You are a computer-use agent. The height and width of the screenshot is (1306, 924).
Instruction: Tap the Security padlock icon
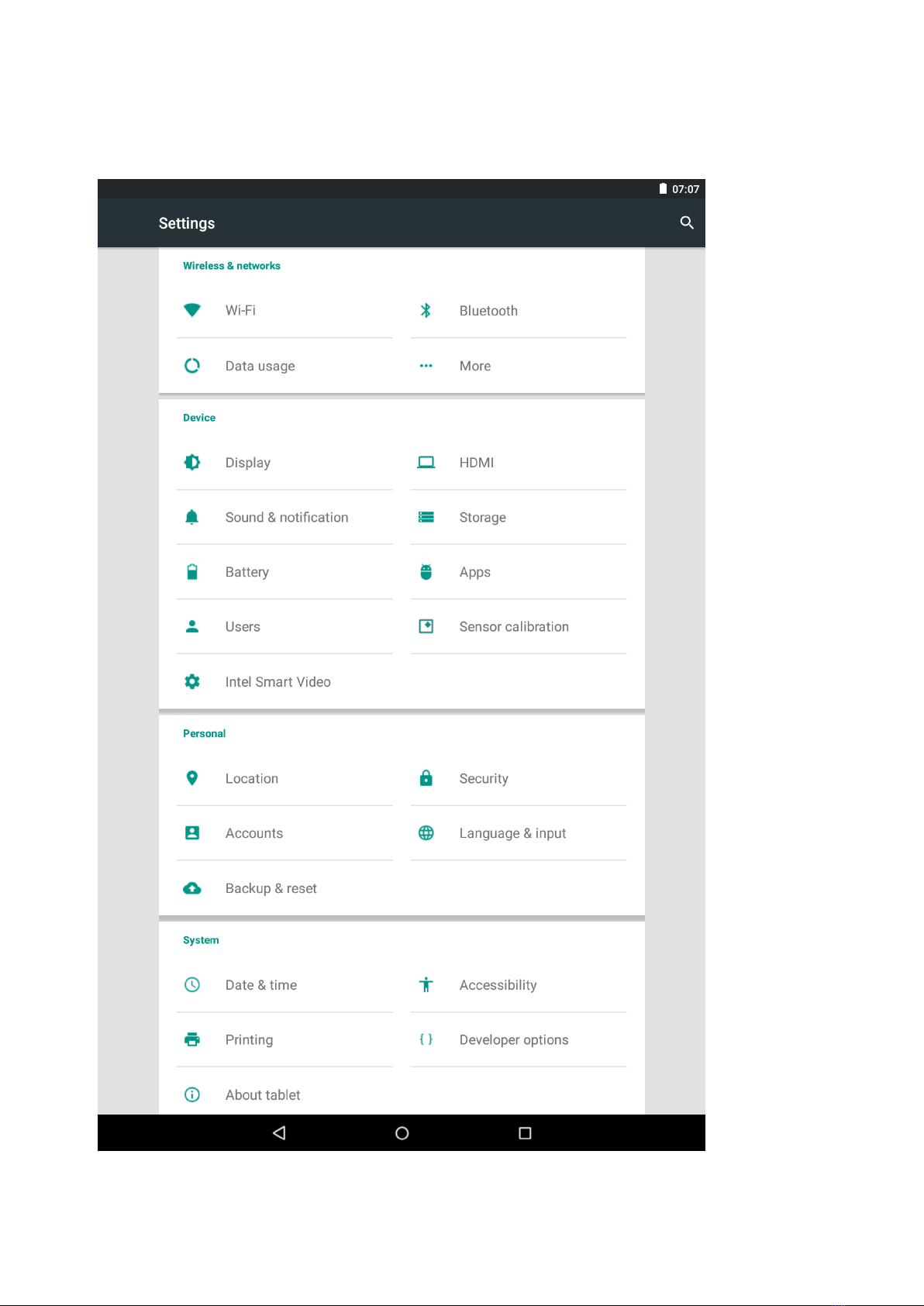click(x=426, y=778)
